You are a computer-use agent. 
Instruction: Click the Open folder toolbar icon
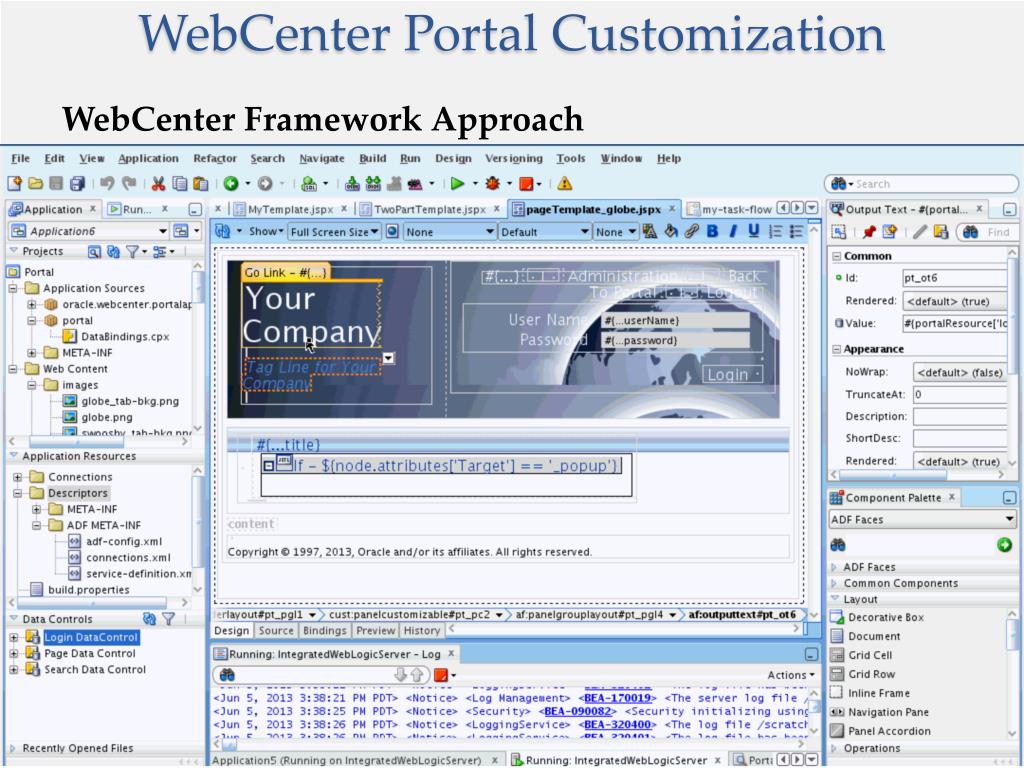[x=36, y=184]
